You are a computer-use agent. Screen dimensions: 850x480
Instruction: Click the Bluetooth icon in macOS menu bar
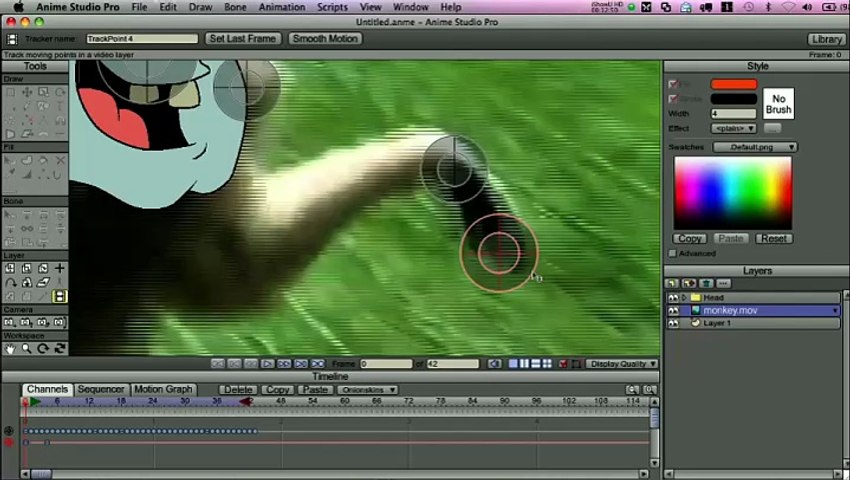768,7
